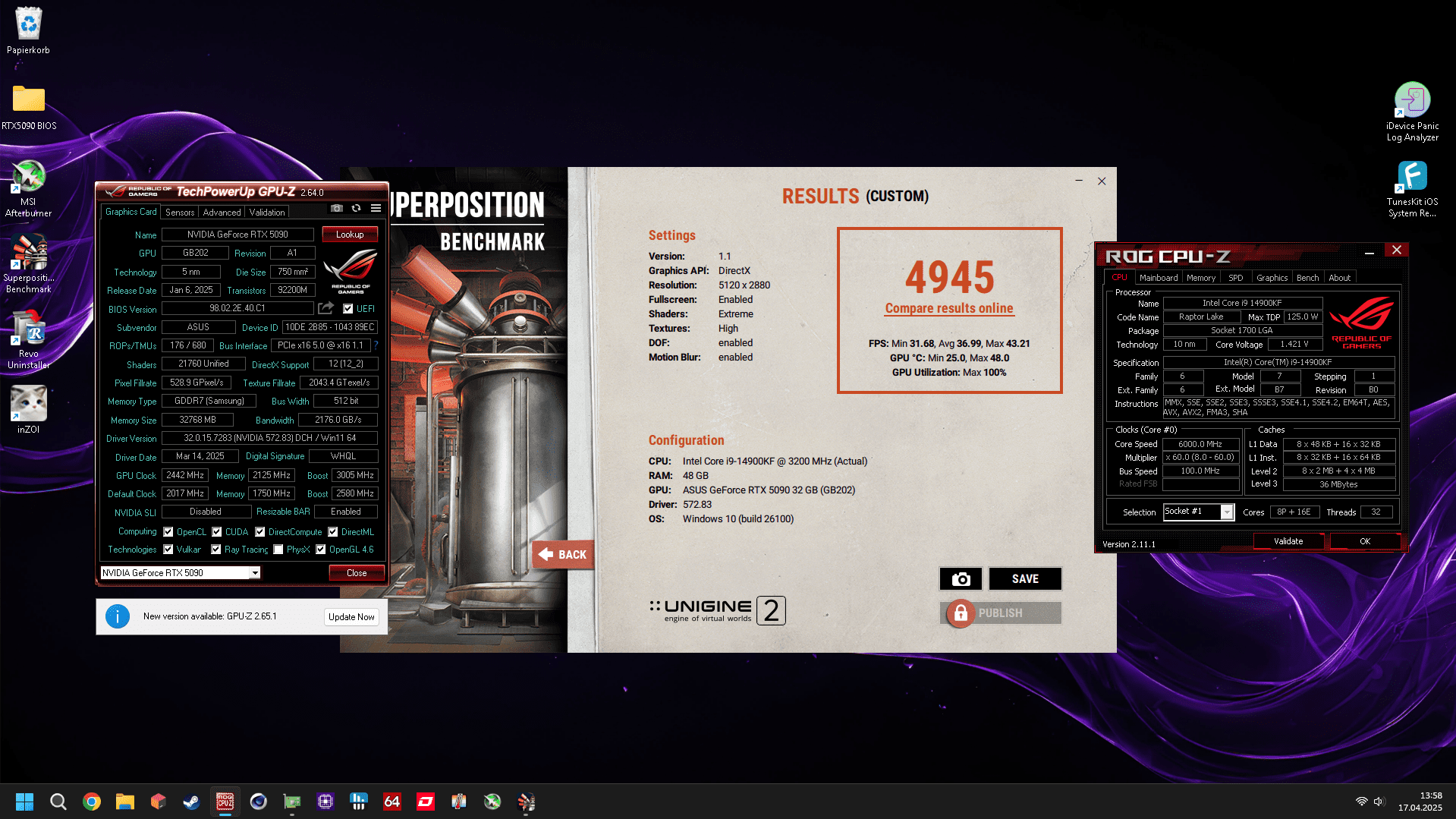The width and height of the screenshot is (1456, 819).
Task: Click the volume speaker tray icon
Action: click(x=1379, y=802)
